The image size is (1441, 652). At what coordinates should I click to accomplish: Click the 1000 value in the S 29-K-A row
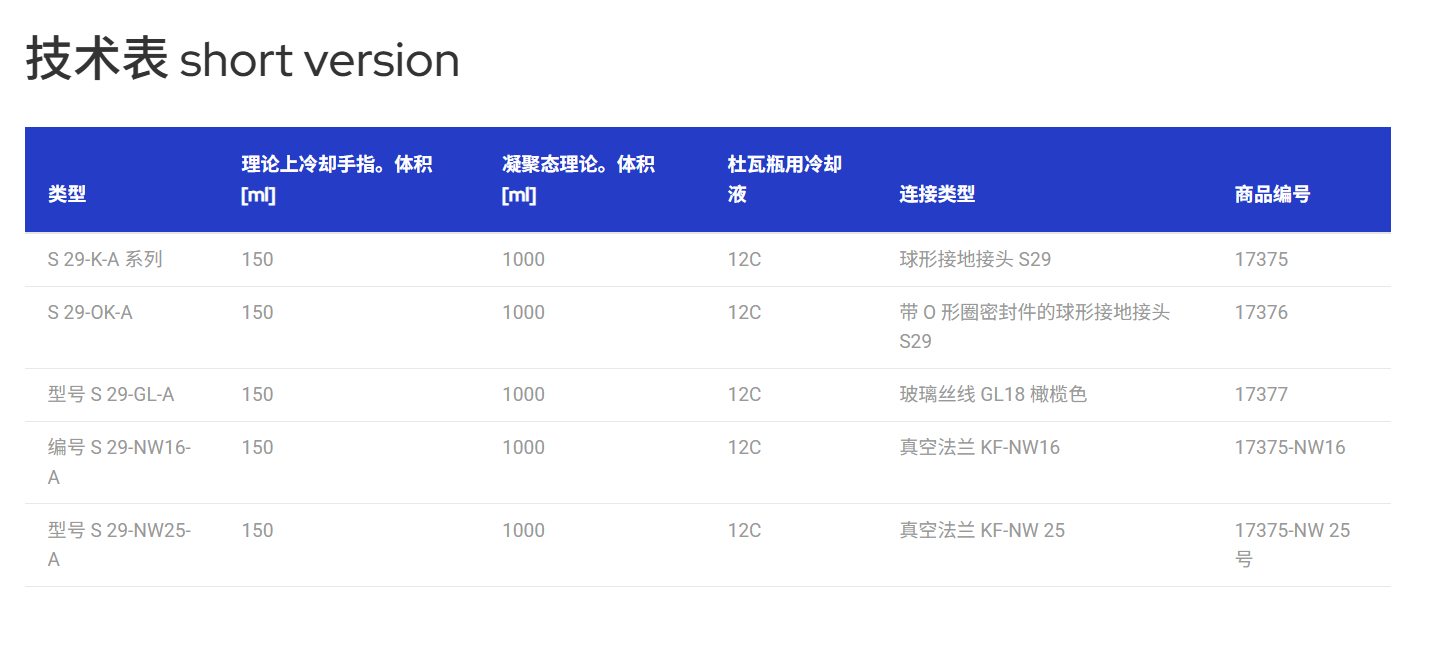(523, 260)
